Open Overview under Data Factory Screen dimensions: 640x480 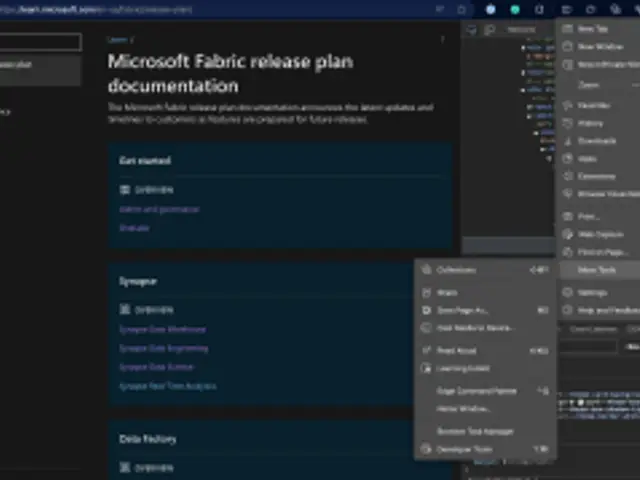click(x=154, y=468)
